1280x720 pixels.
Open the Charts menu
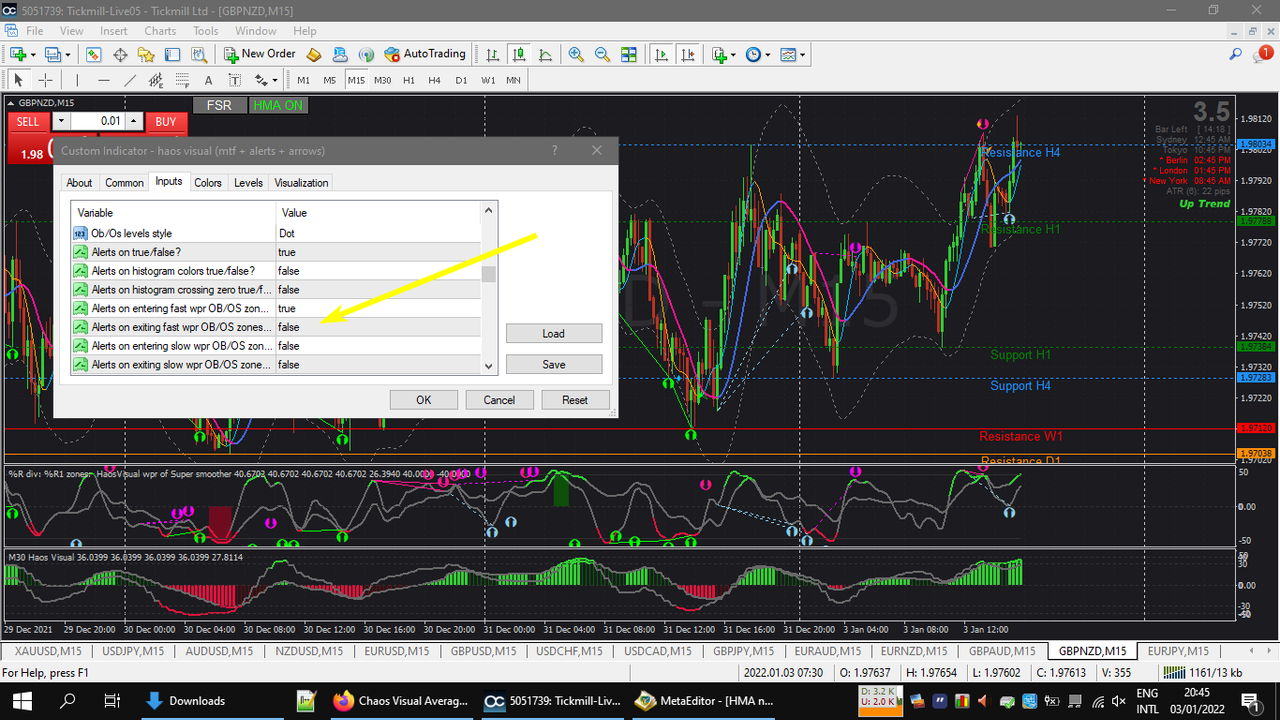pyautogui.click(x=160, y=31)
